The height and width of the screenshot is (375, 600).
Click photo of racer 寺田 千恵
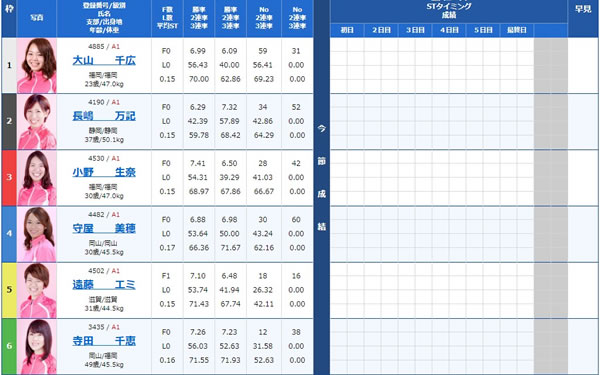pos(37,346)
